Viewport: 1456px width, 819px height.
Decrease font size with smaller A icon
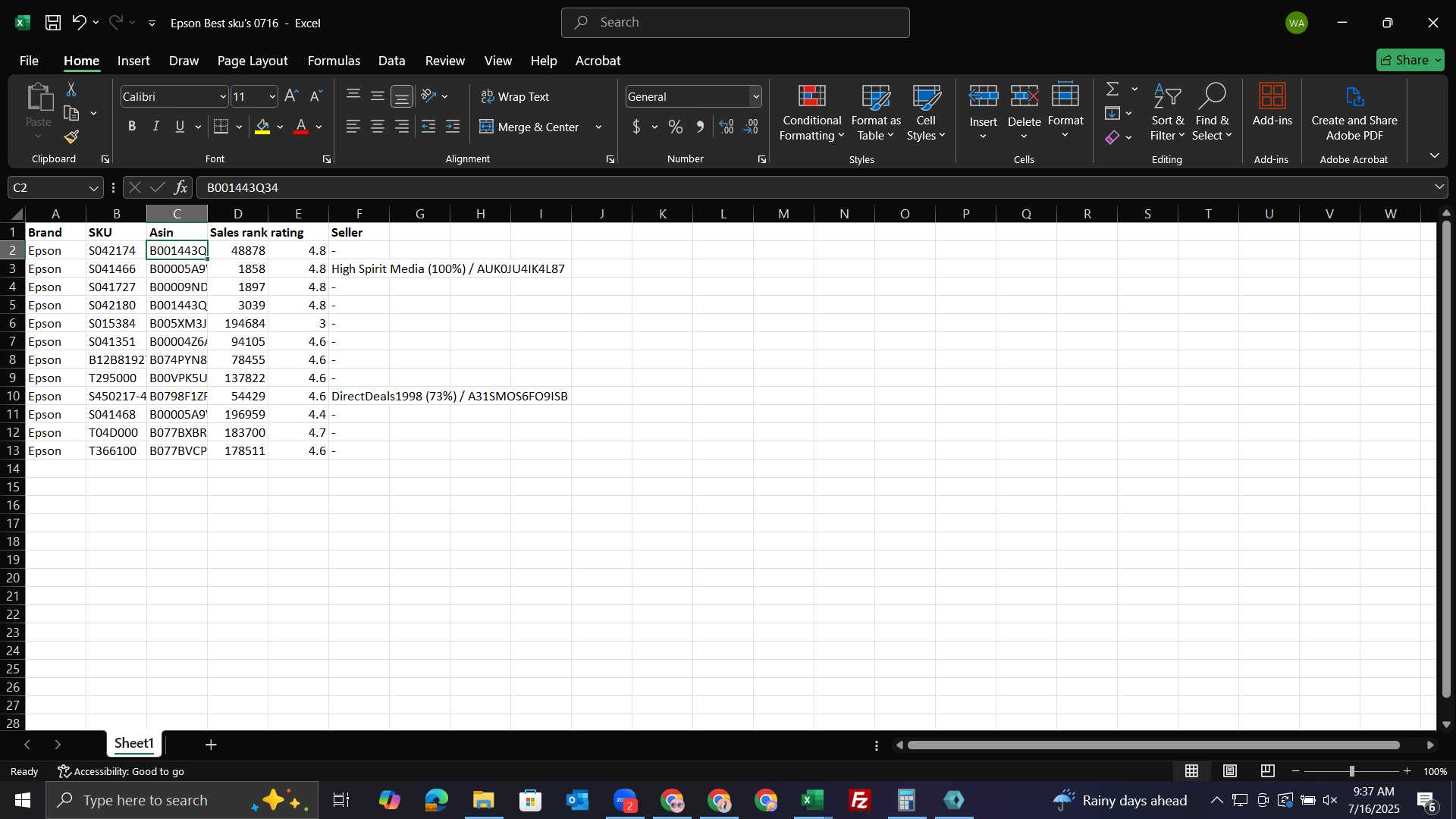coord(316,96)
